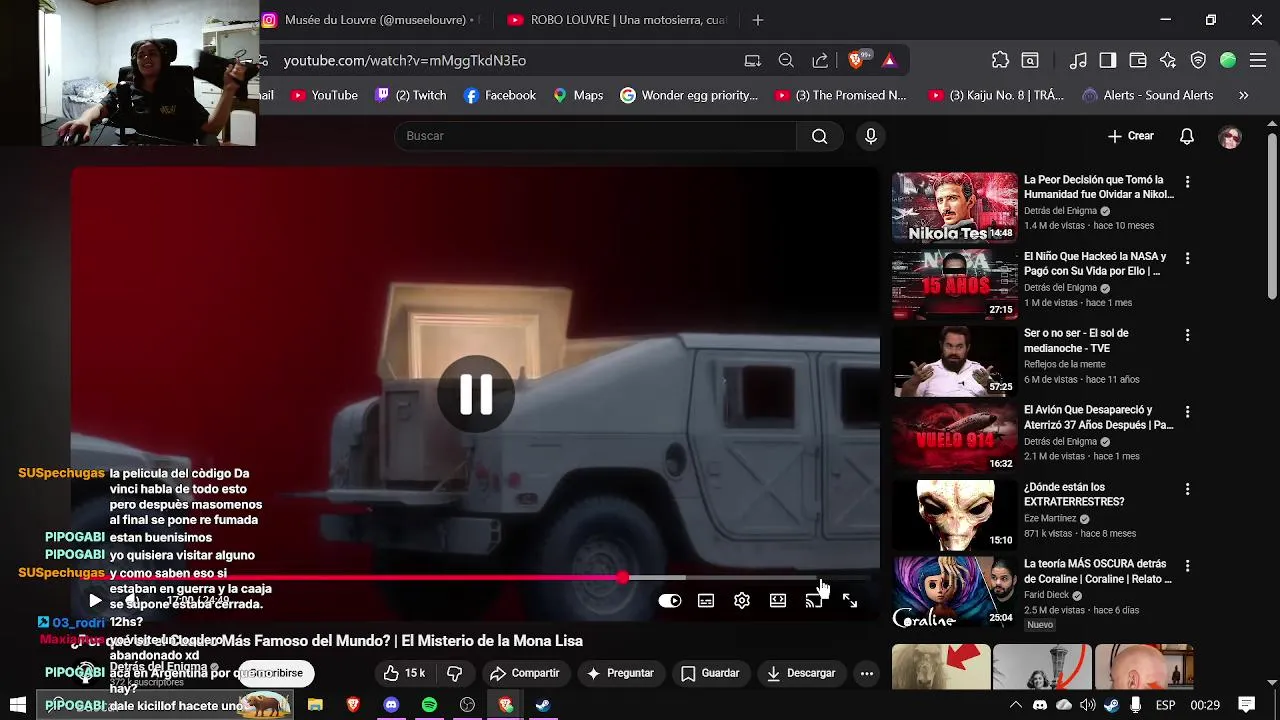Open YouTube notifications bell
The image size is (1280, 720).
1187,136
